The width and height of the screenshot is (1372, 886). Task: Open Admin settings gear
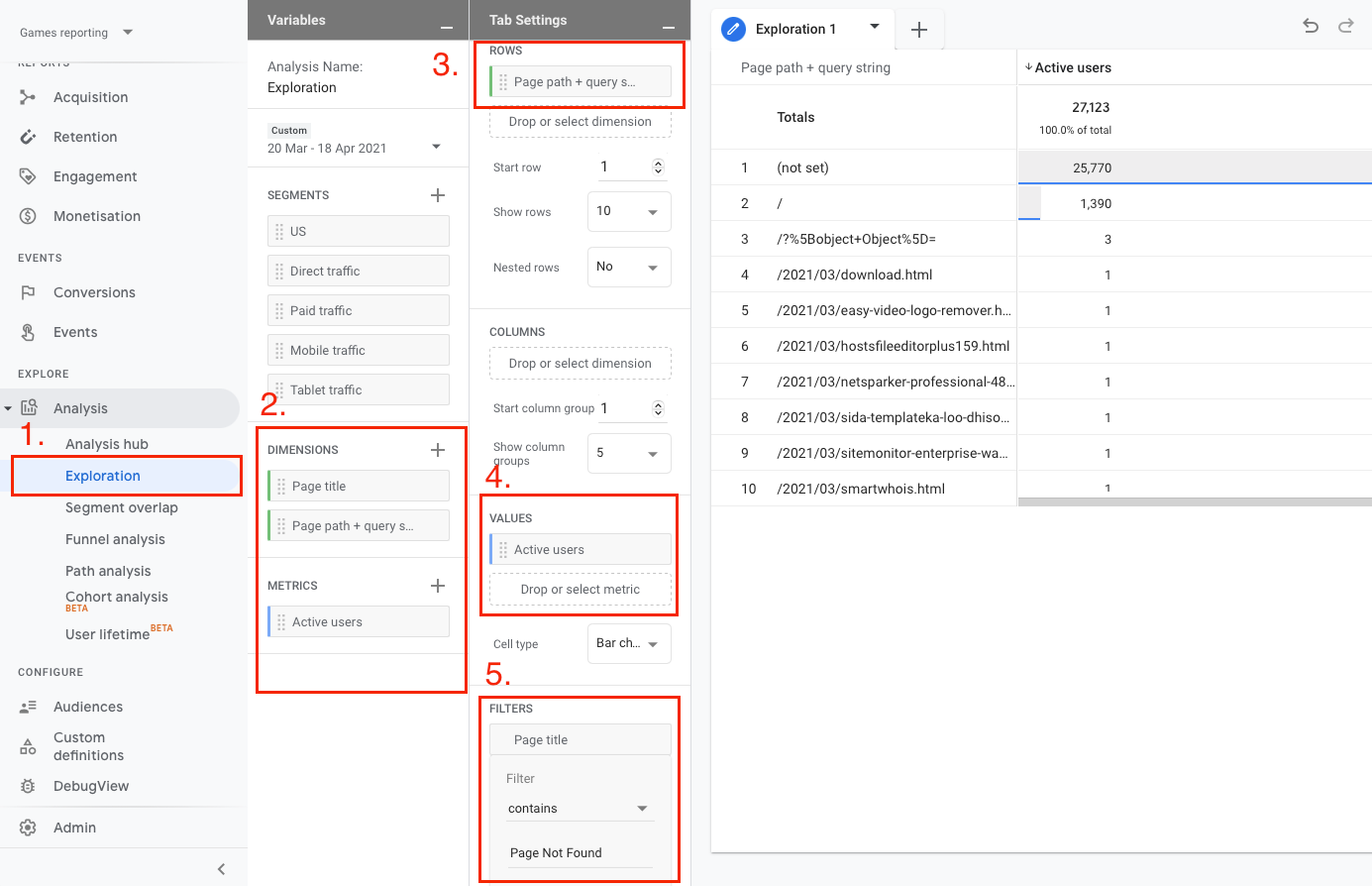tap(28, 828)
